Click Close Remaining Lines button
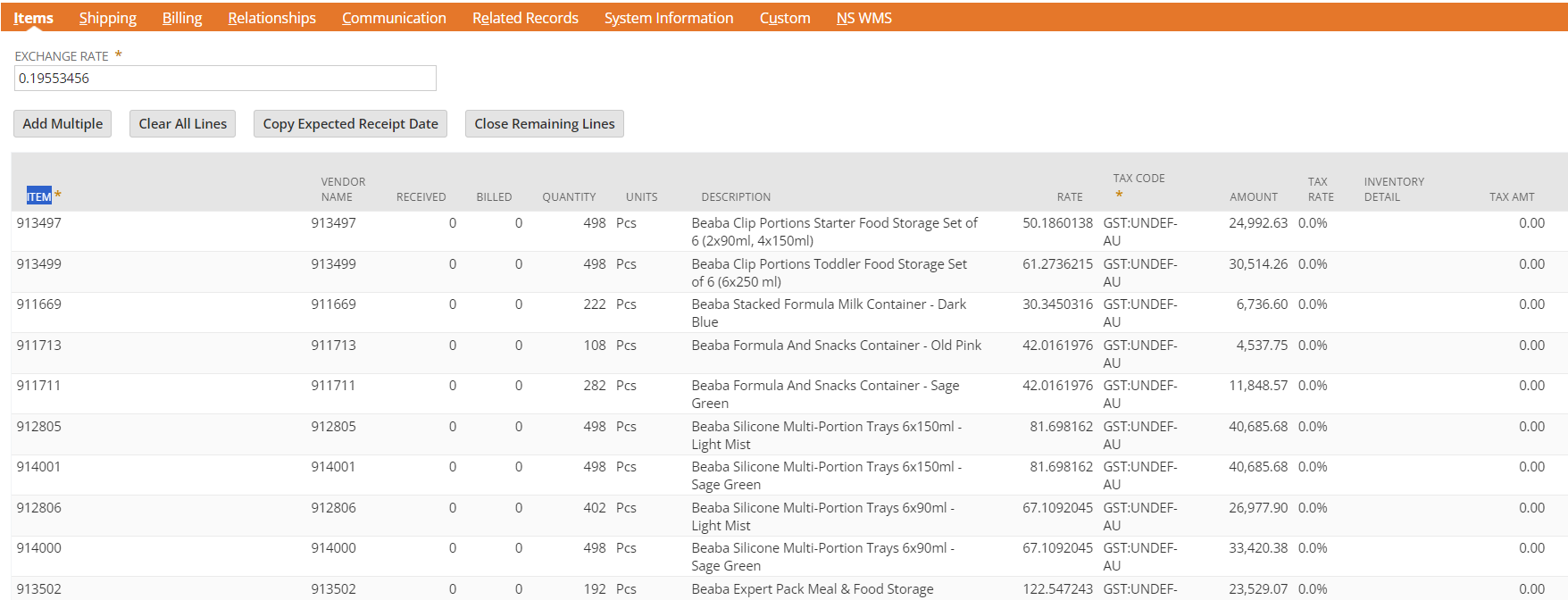Screen dimensions: 1568x600 tap(545, 124)
